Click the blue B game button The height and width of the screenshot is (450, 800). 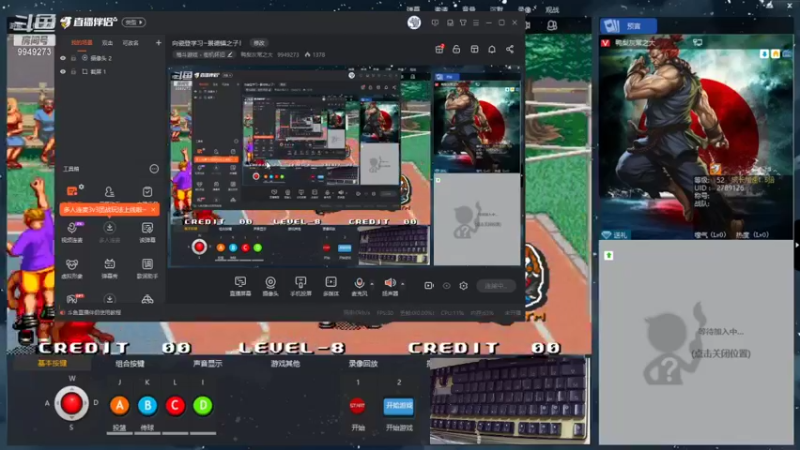click(147, 406)
